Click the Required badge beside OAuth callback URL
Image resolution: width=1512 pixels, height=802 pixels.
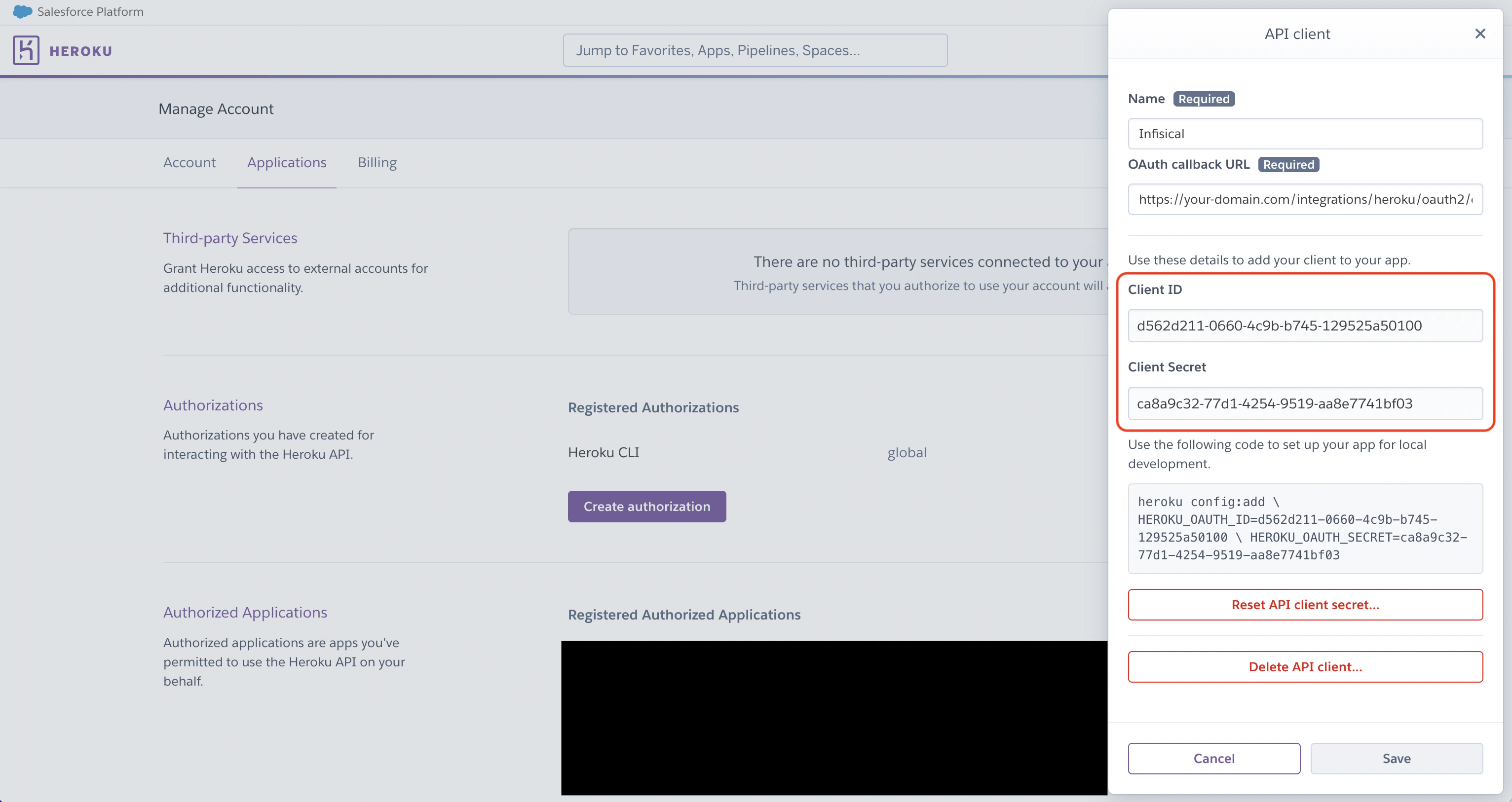(1288, 165)
